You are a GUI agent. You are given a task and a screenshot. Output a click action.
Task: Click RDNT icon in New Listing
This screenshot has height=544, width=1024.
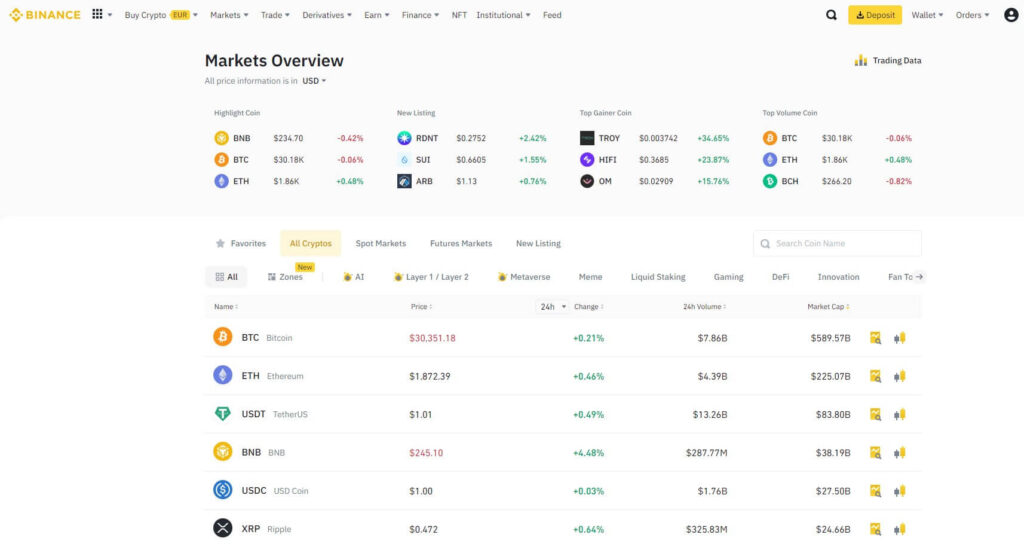point(404,138)
